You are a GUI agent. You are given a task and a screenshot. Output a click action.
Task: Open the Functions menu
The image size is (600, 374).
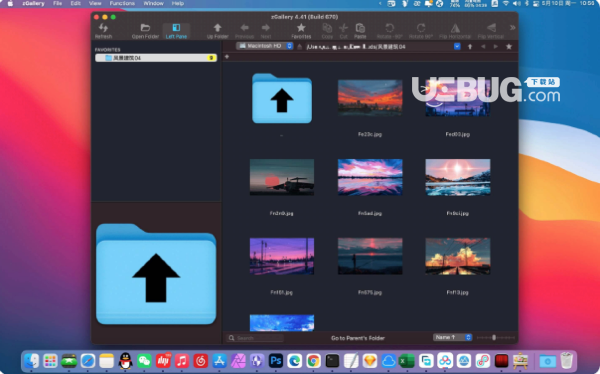coord(122,3)
